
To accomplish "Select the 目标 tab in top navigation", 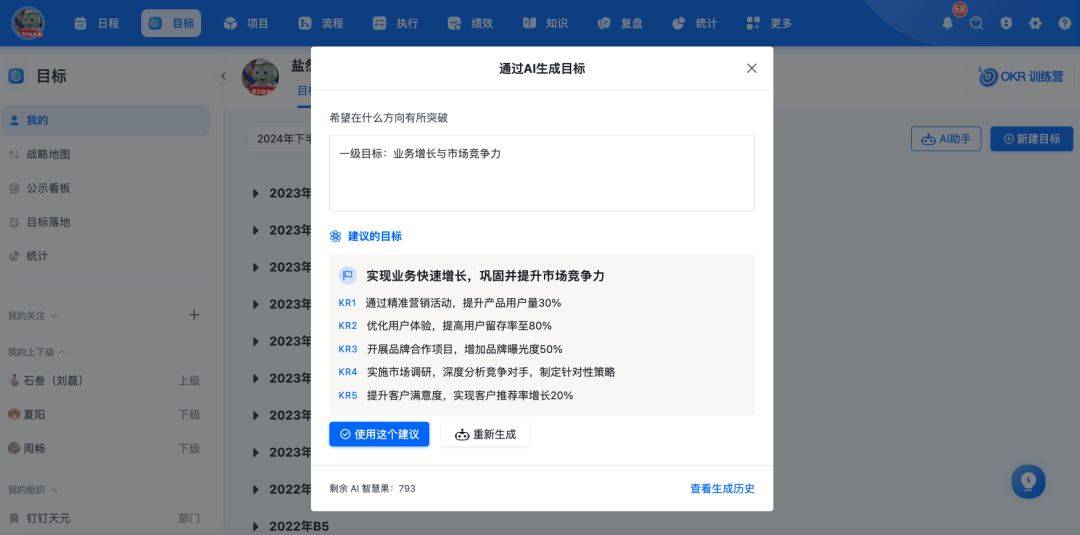I will pyautogui.click(x=172, y=23).
